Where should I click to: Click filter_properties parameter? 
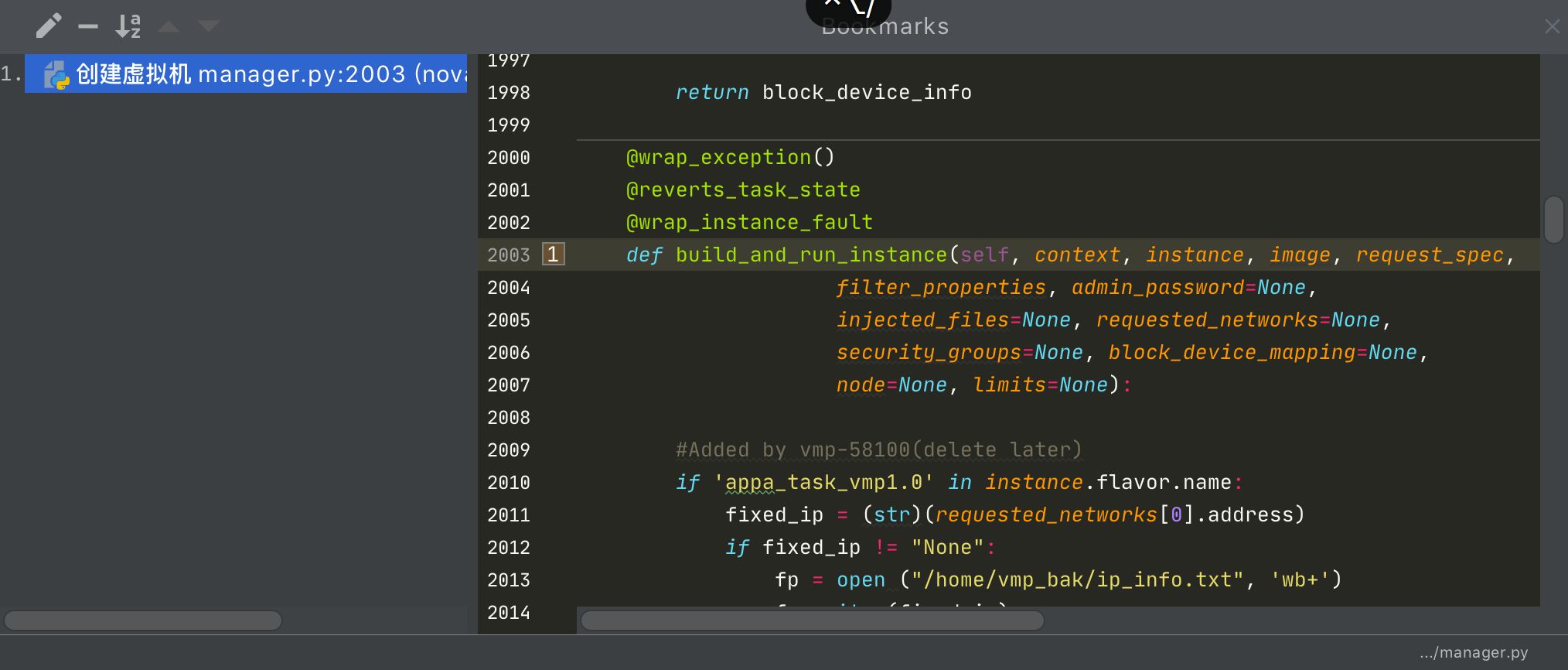coord(941,287)
